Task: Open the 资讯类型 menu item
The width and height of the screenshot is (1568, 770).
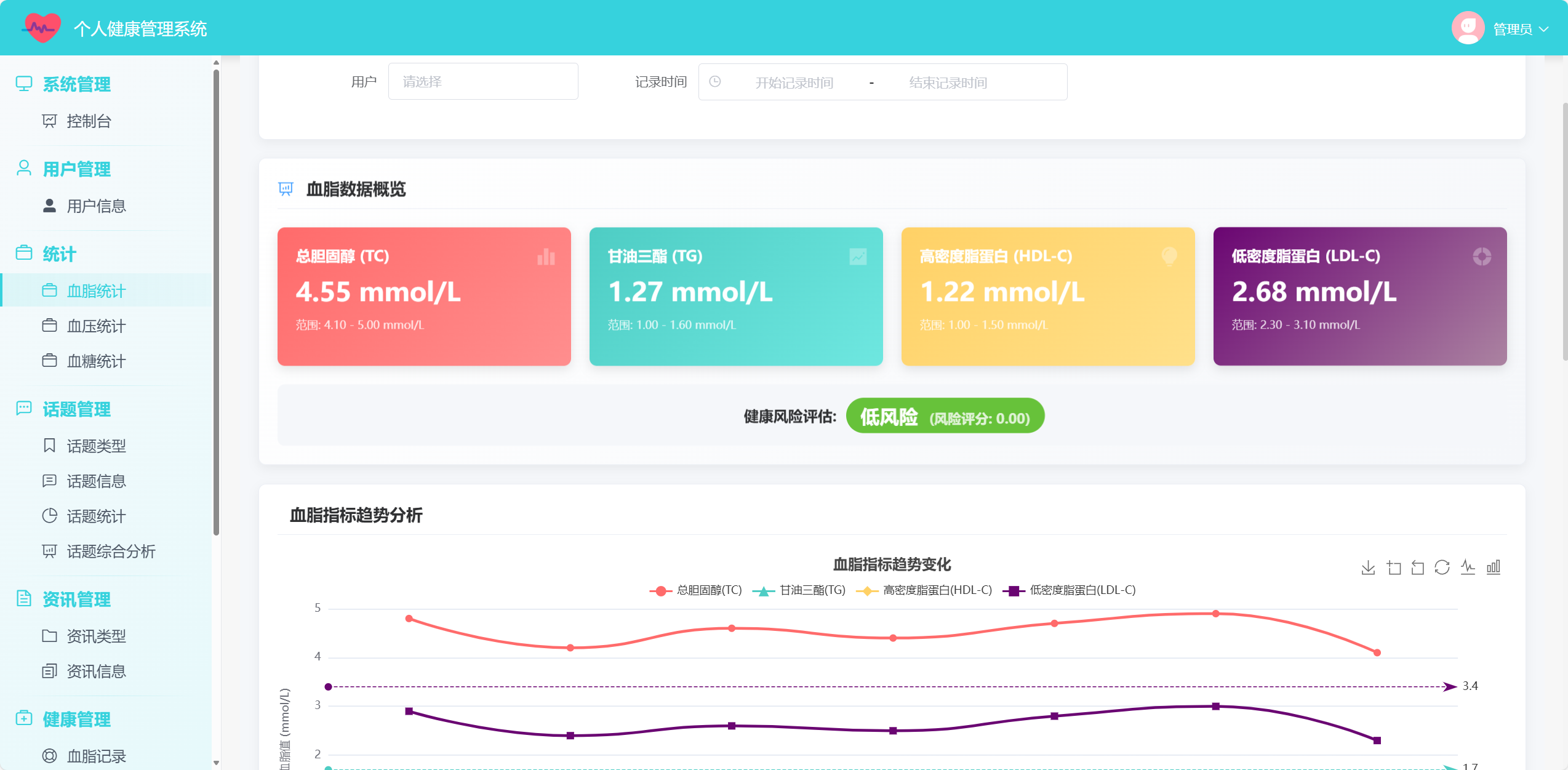Action: point(106,636)
